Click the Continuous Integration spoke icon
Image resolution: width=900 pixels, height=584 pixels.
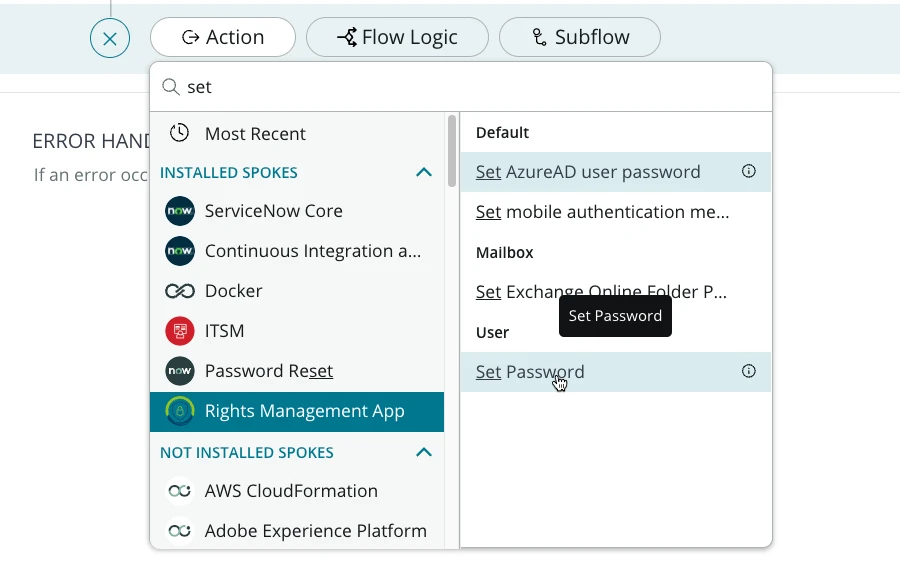pyautogui.click(x=180, y=251)
